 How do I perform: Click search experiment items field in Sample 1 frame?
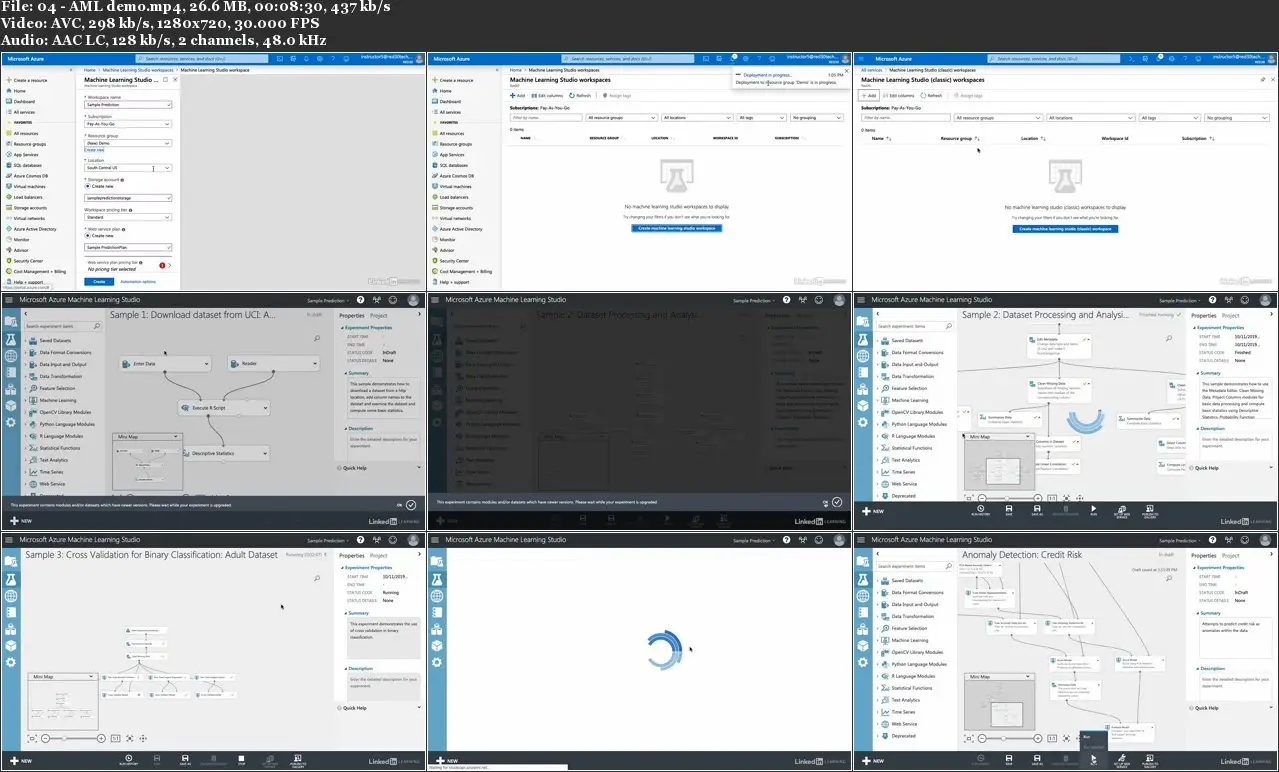pos(63,326)
